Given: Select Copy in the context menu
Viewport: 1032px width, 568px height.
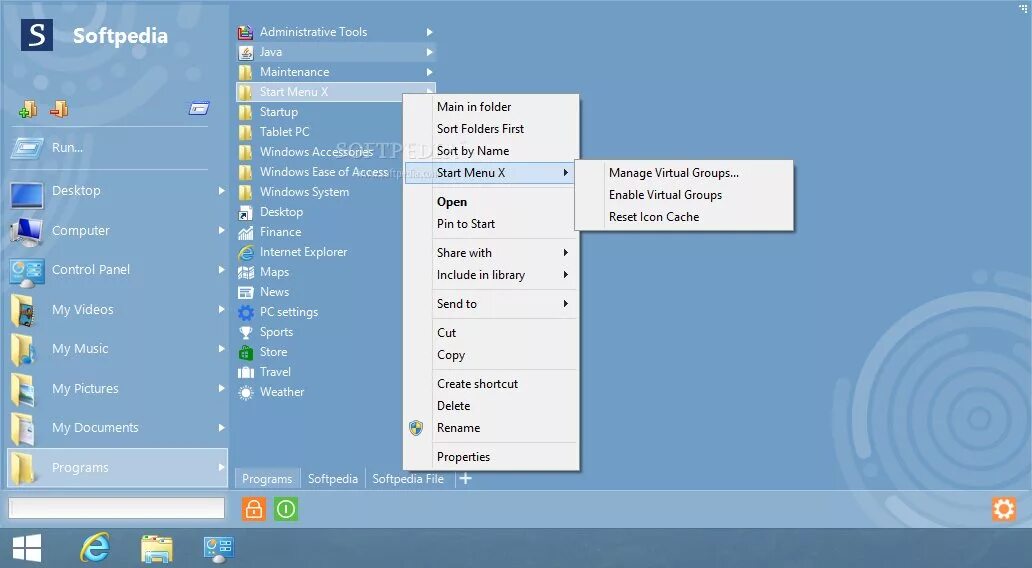Looking at the screenshot, I should point(491,355).
